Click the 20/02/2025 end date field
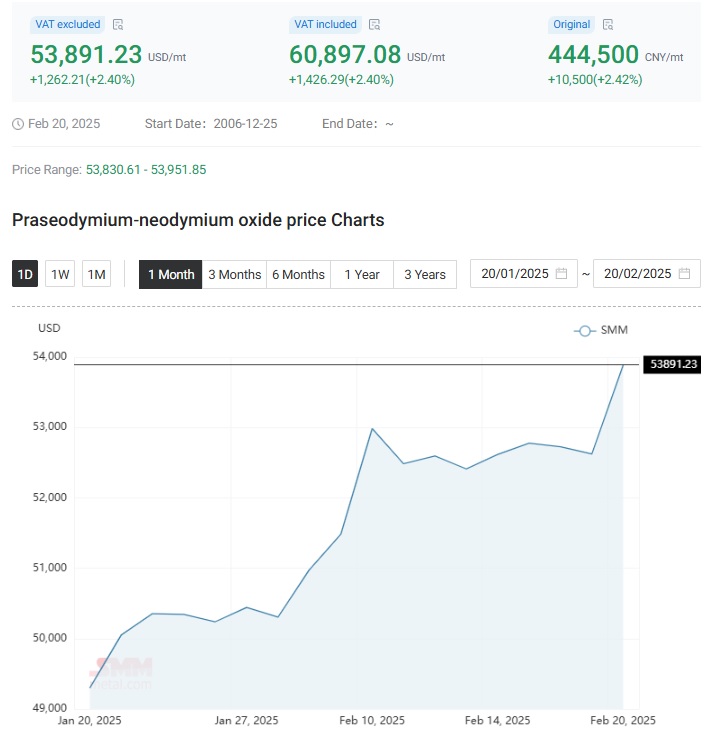 pyautogui.click(x=647, y=274)
